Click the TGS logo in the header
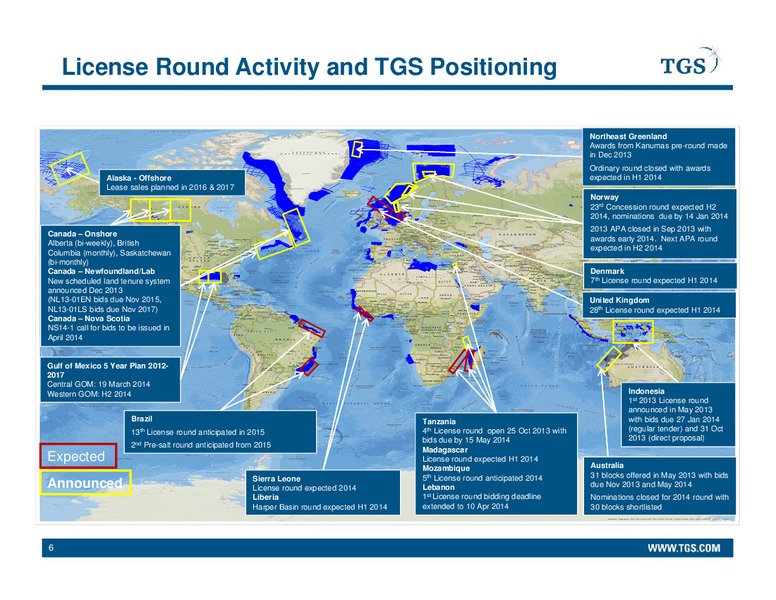This screenshot has height=600, width=776. (691, 62)
